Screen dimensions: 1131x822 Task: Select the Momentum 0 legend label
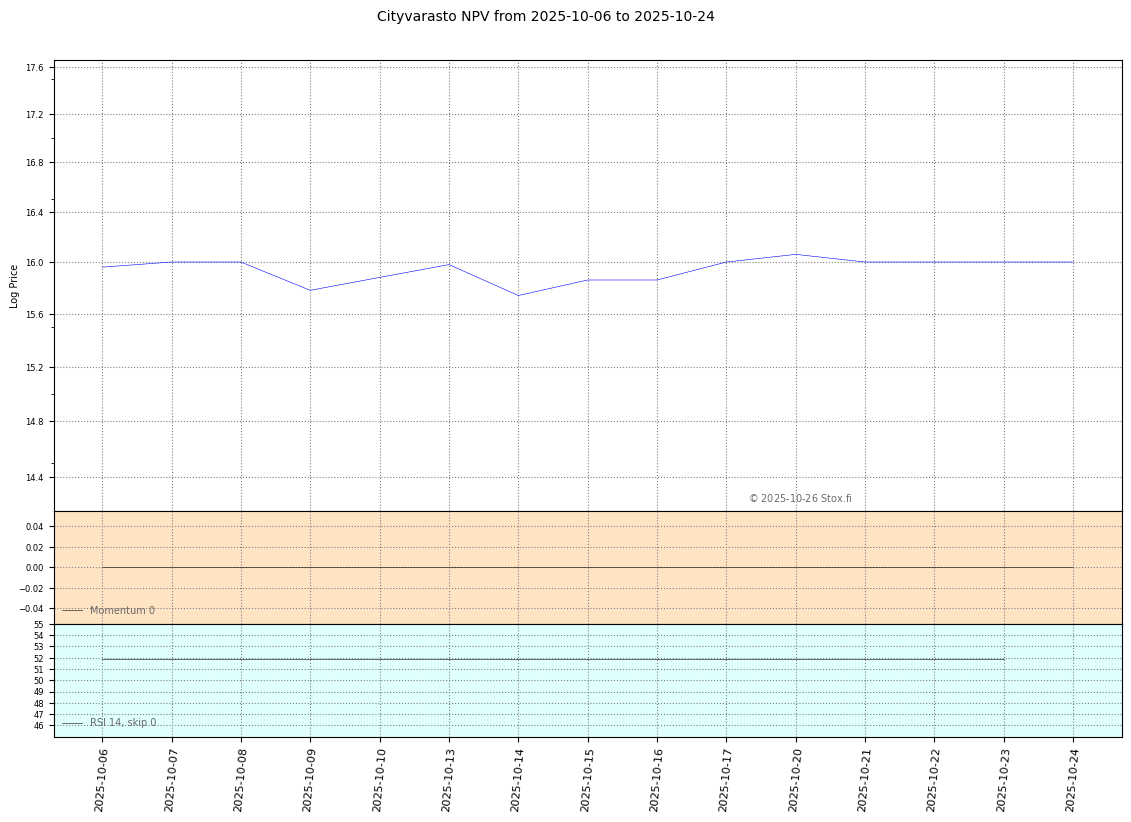click(122, 611)
